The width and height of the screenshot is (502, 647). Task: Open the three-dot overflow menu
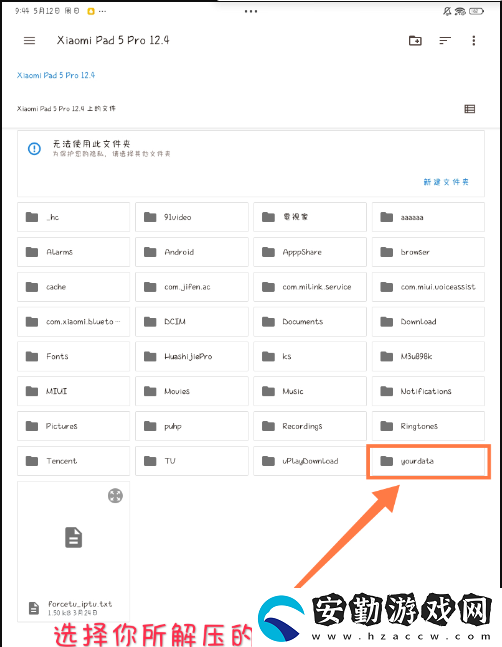474,40
